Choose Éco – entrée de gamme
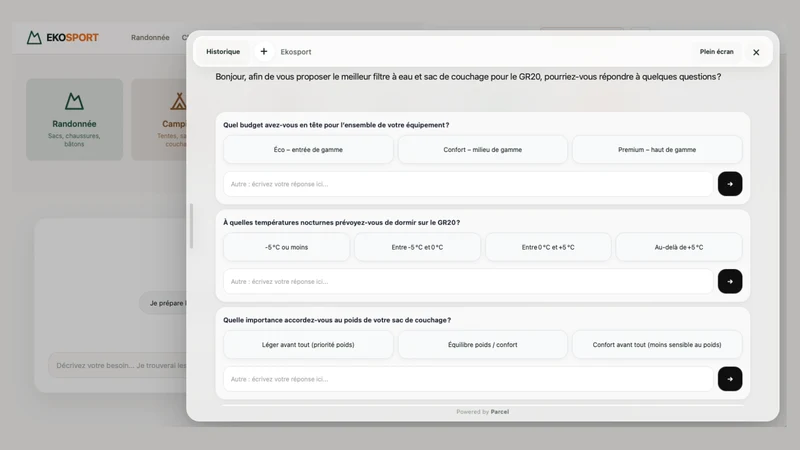Viewport: 800px width, 450px height. click(308, 149)
